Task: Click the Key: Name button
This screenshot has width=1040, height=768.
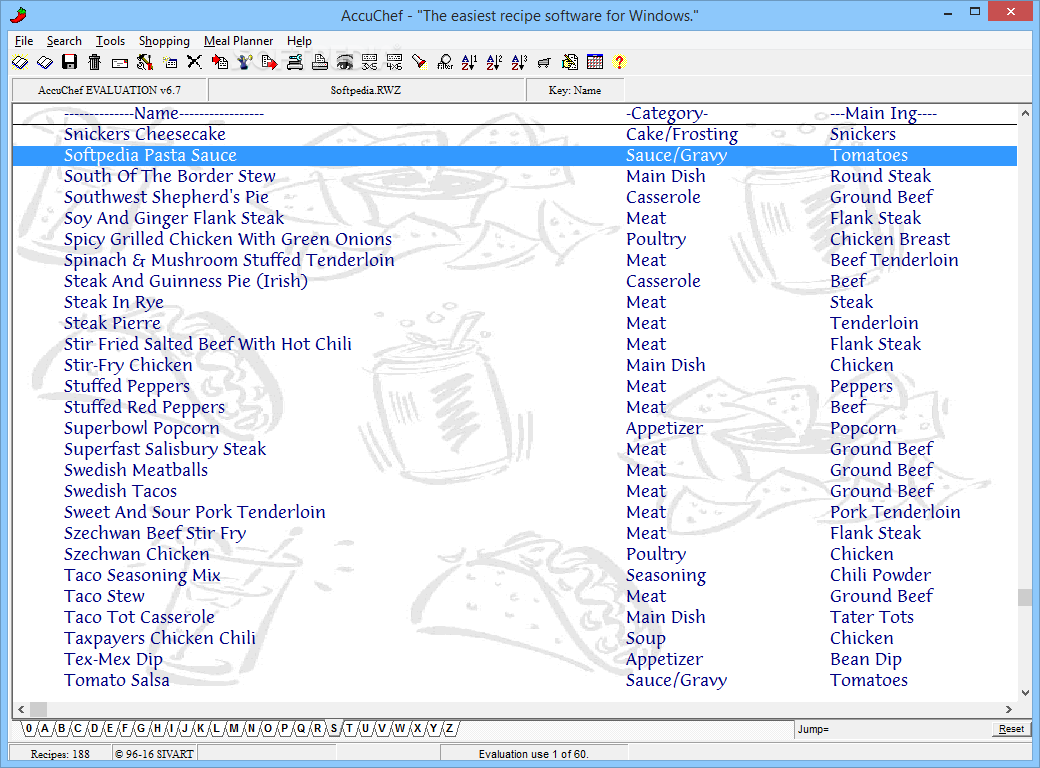Action: (x=575, y=90)
